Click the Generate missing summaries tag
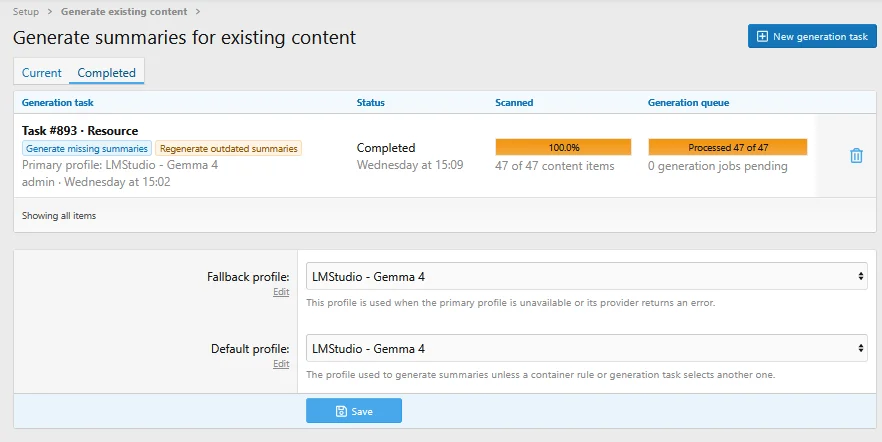This screenshot has height=442, width=882. [x=87, y=148]
